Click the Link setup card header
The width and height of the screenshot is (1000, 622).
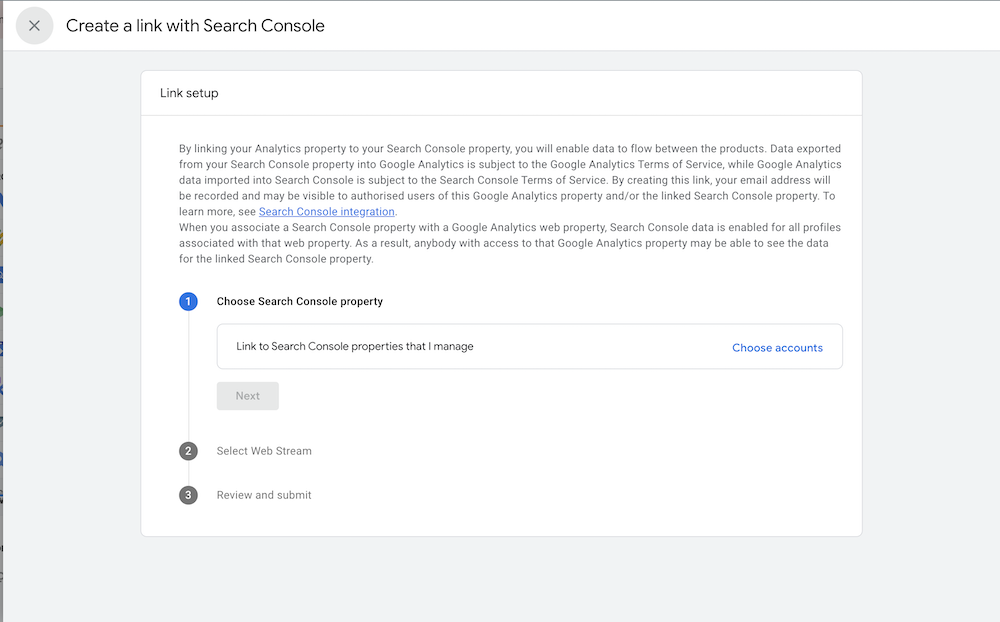(x=189, y=92)
